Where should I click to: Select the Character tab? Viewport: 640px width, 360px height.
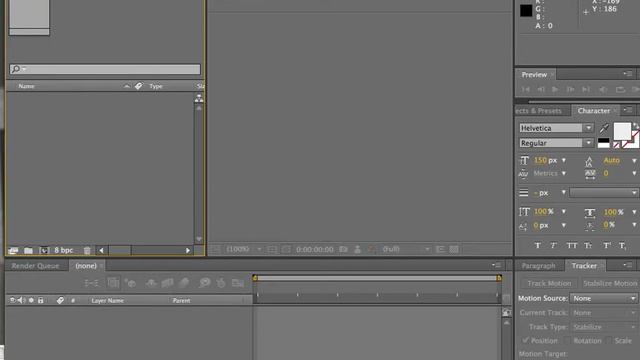click(593, 111)
